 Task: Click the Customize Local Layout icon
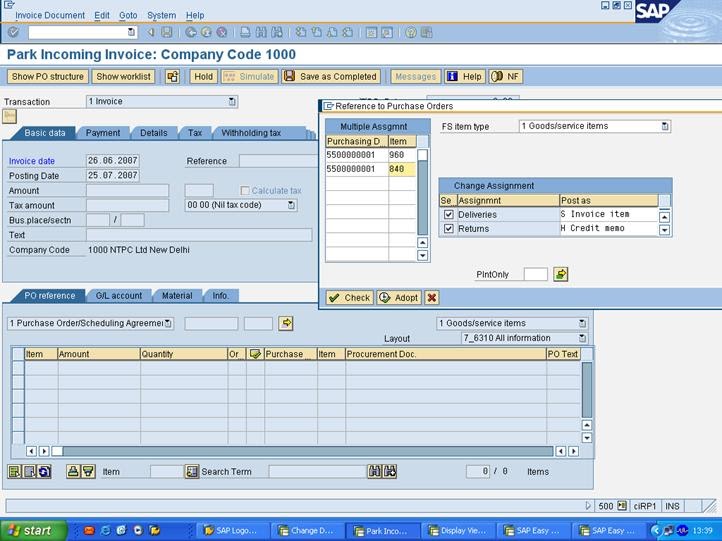click(x=427, y=32)
